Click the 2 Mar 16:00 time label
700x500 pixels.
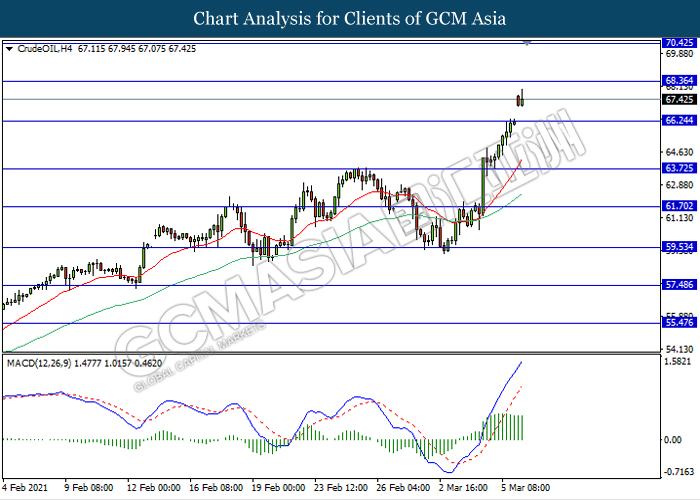tap(463, 488)
